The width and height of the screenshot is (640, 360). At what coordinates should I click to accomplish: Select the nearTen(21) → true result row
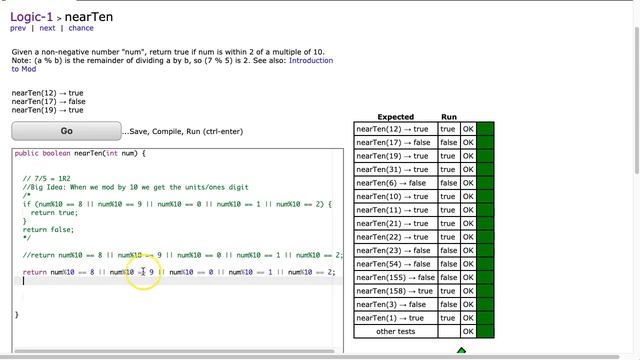(x=424, y=223)
